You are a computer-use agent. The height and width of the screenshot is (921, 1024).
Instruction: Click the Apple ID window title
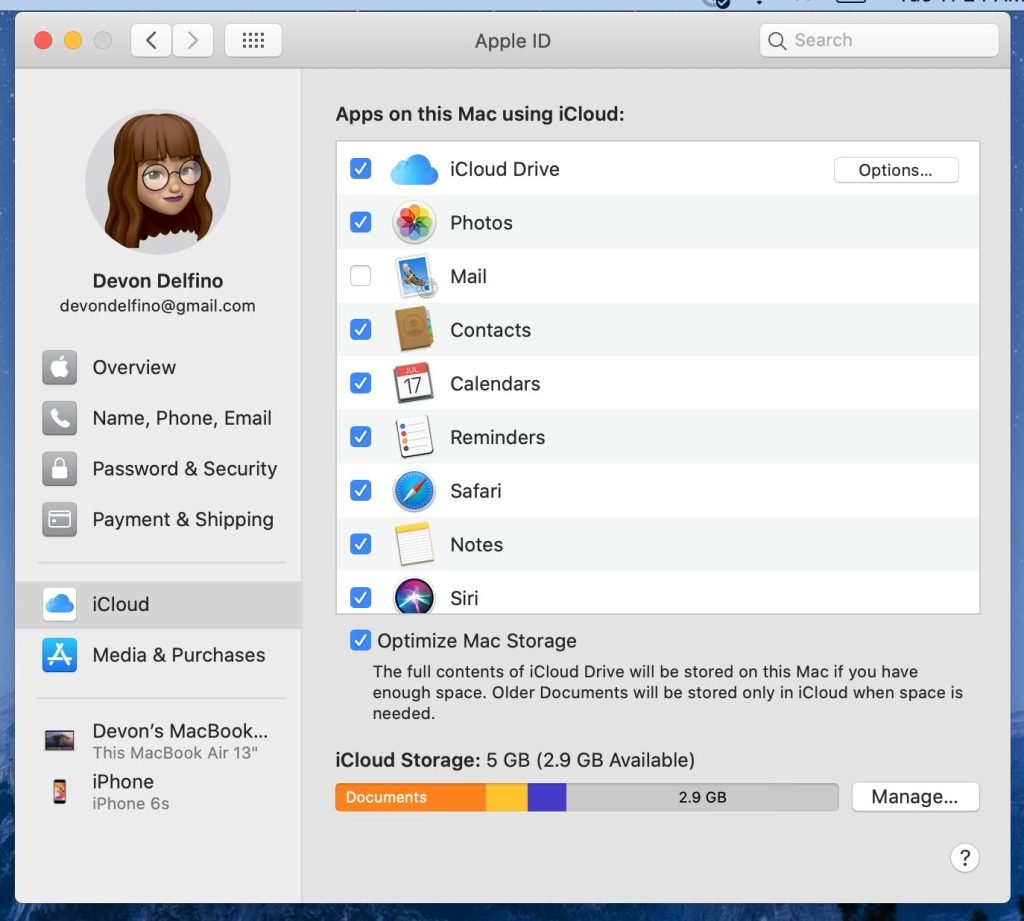[513, 40]
